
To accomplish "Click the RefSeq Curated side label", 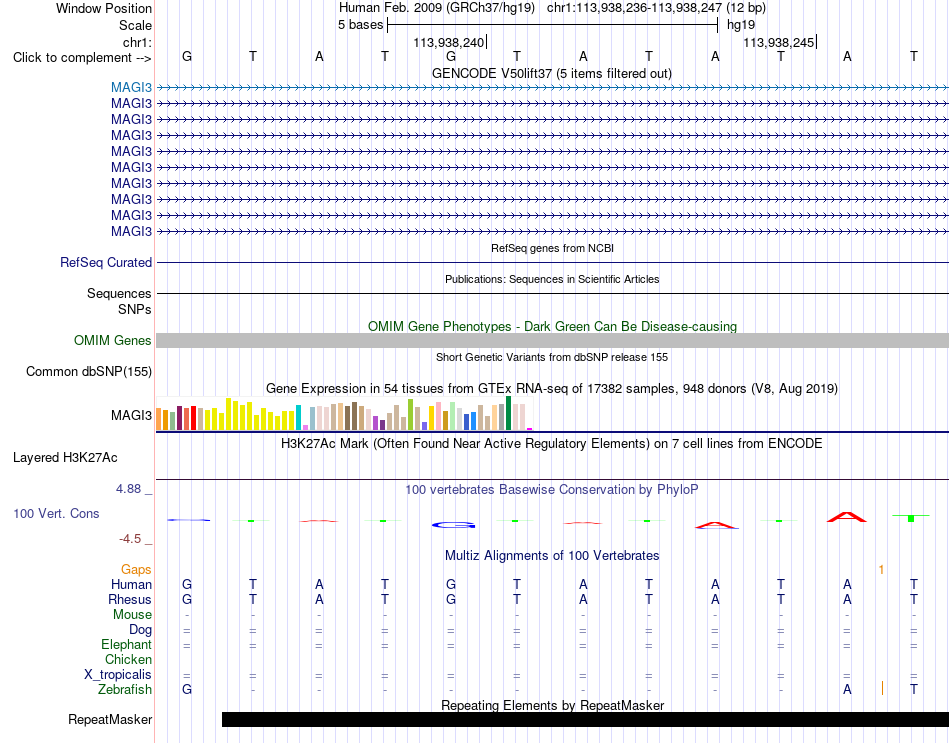I will click(x=105, y=262).
